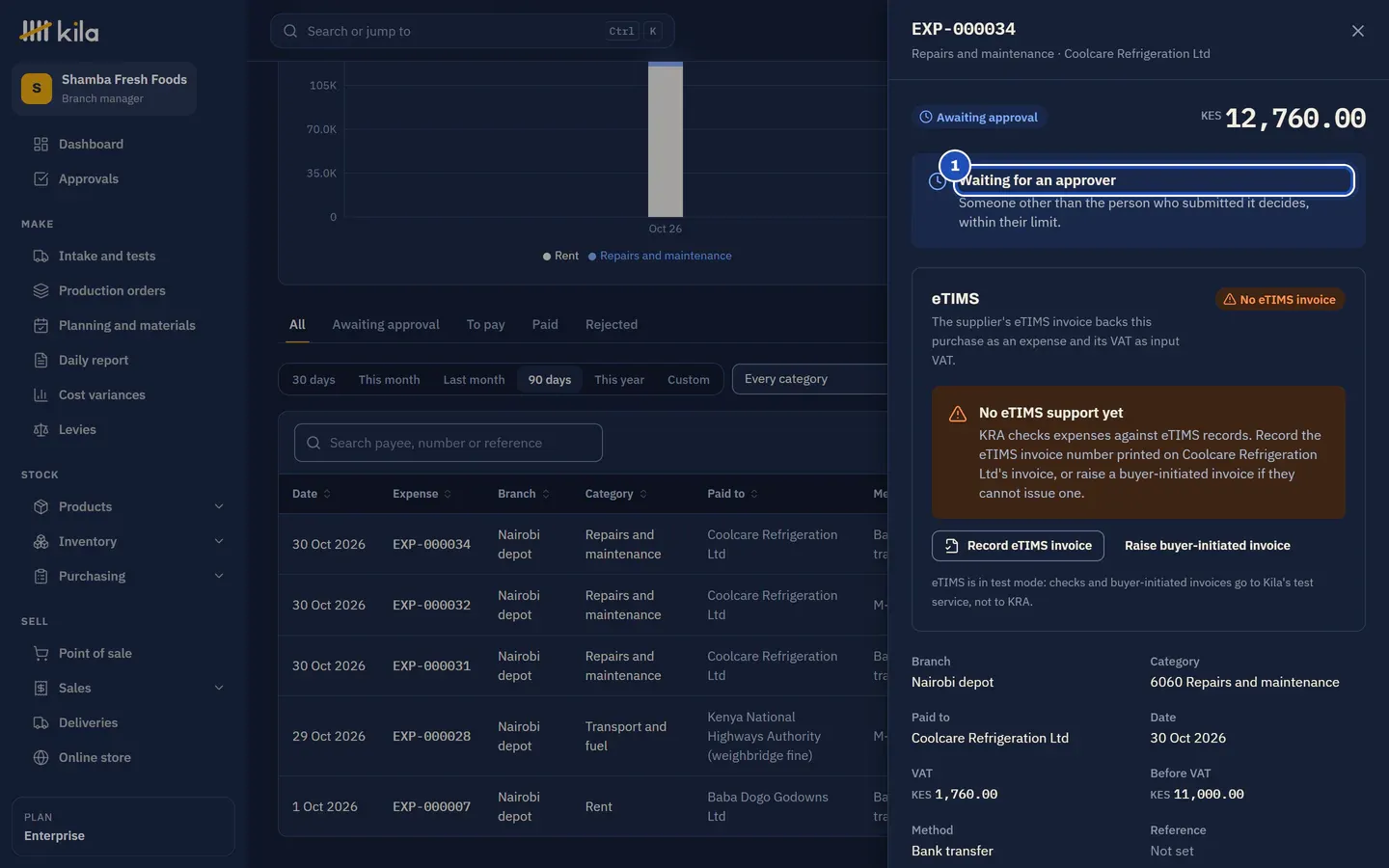
Task: Sort the table by Category
Action: 616,494
